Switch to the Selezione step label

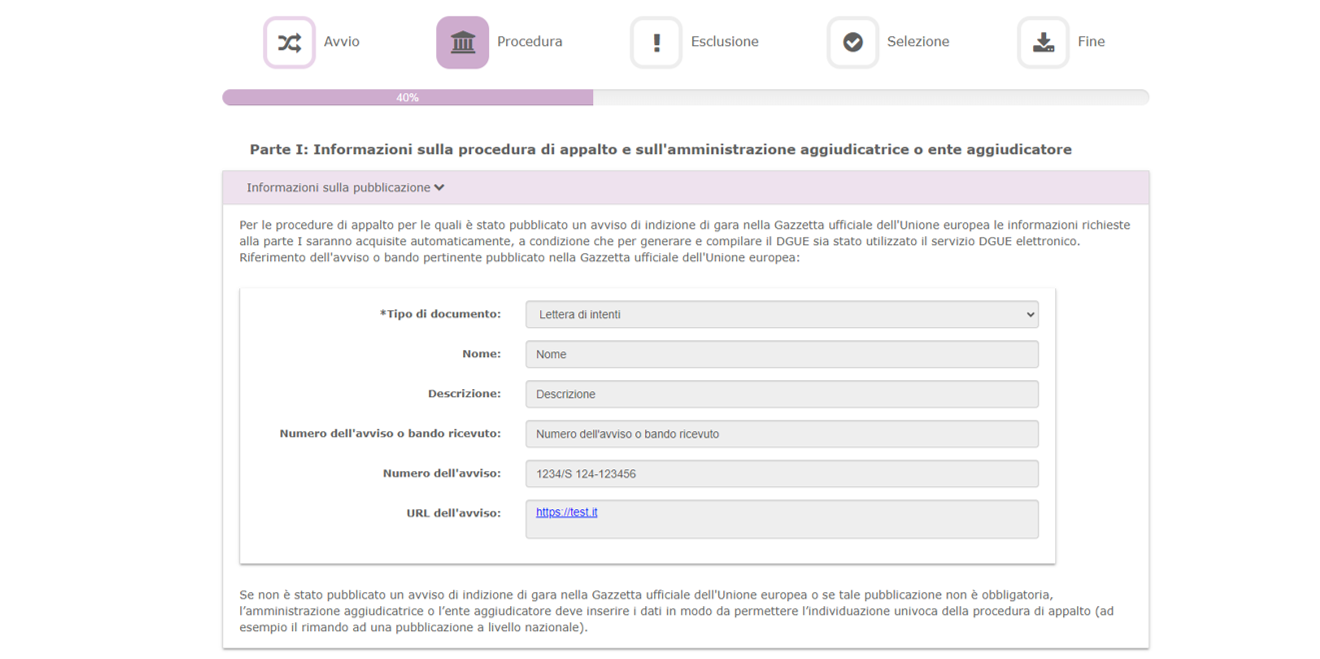917,42
